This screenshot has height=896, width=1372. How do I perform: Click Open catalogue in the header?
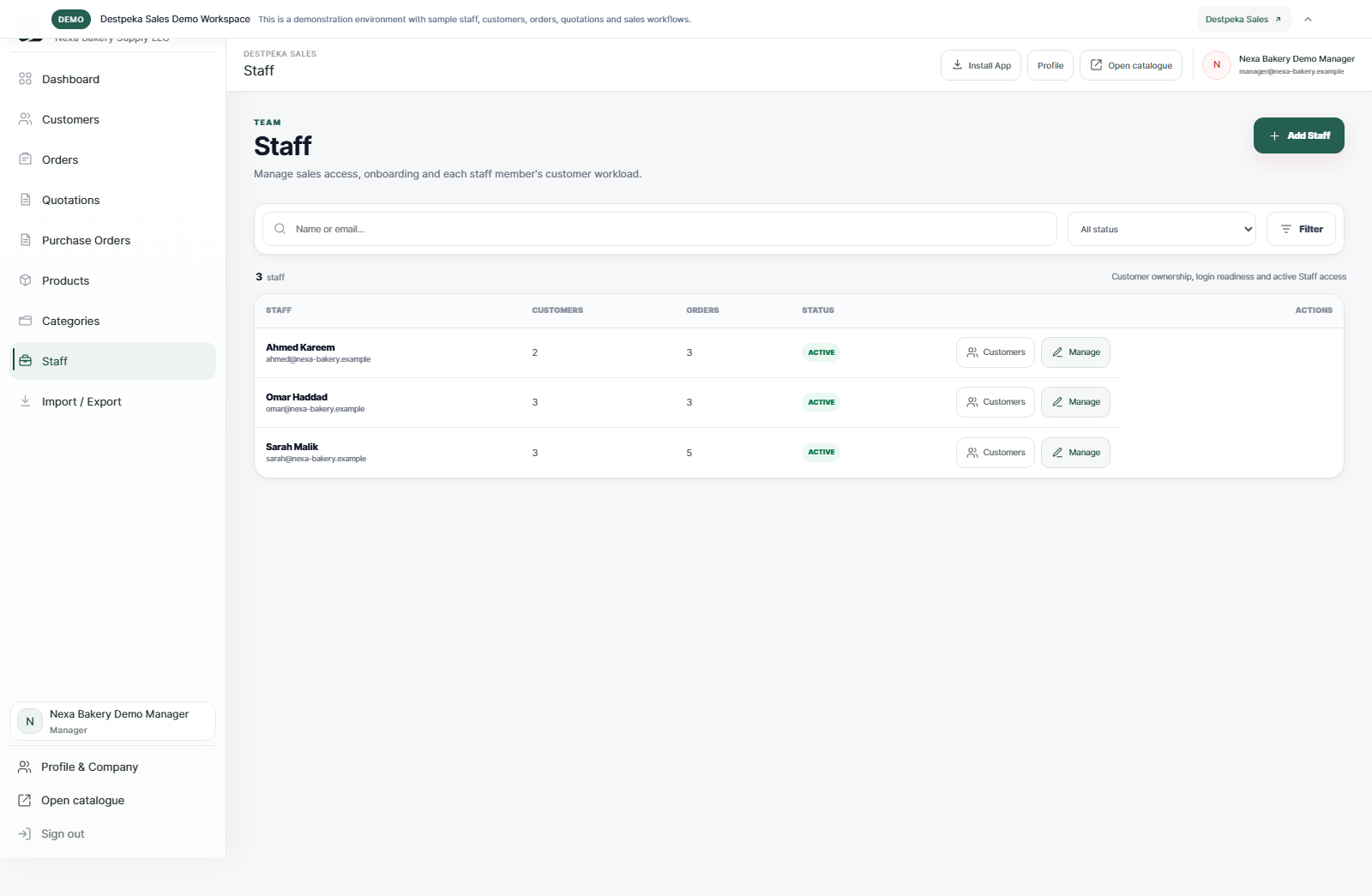[x=1131, y=65]
